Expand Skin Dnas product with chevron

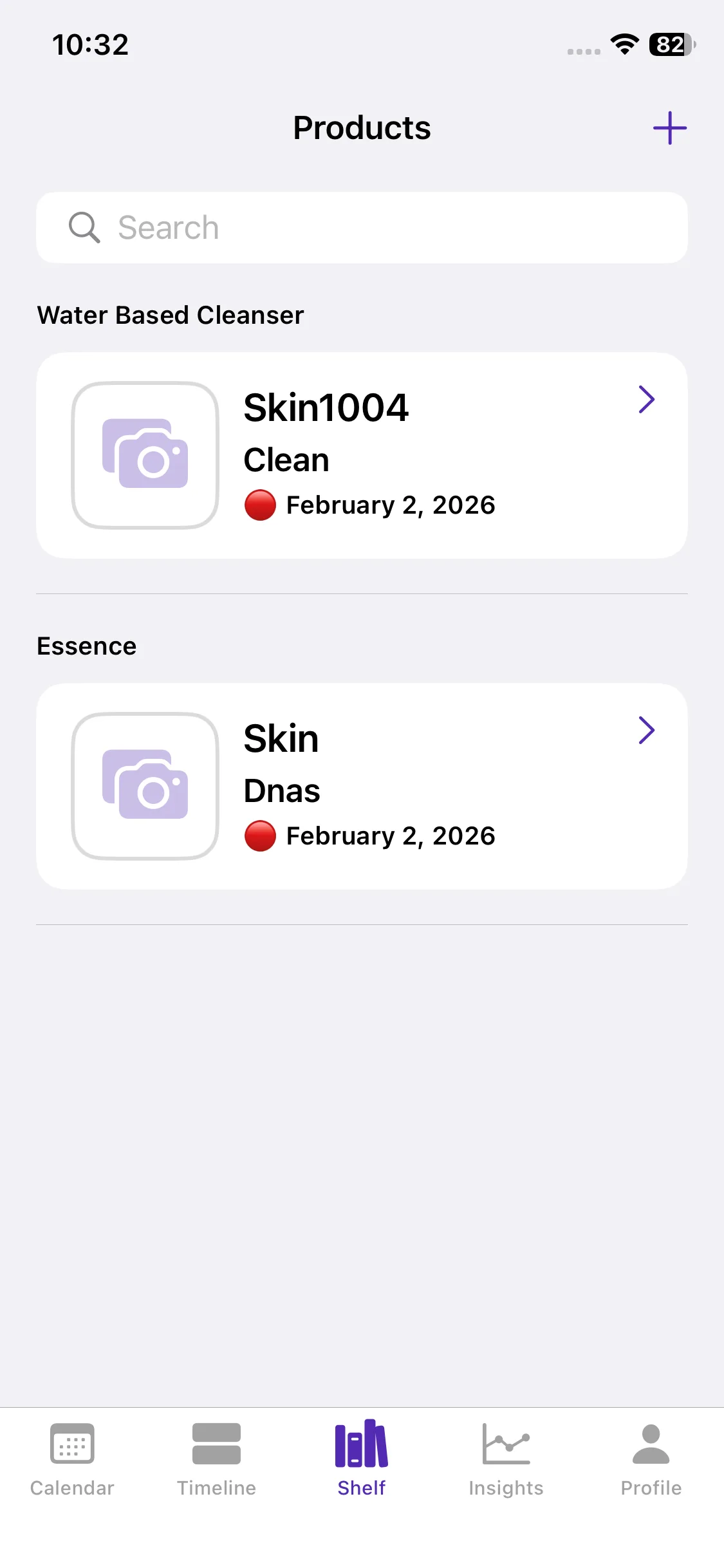(646, 730)
